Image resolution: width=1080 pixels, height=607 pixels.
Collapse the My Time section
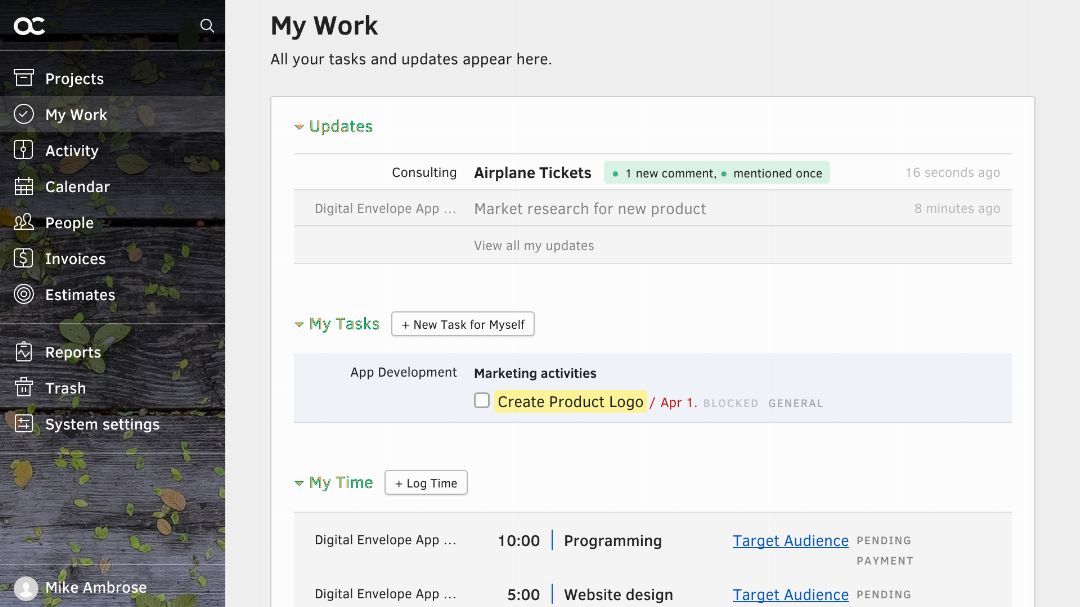(299, 483)
